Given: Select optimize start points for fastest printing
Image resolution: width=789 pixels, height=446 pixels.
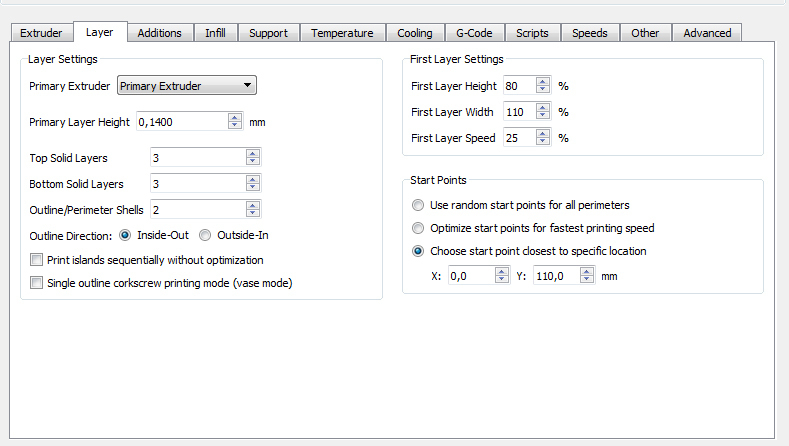Looking at the screenshot, I should click(x=419, y=228).
